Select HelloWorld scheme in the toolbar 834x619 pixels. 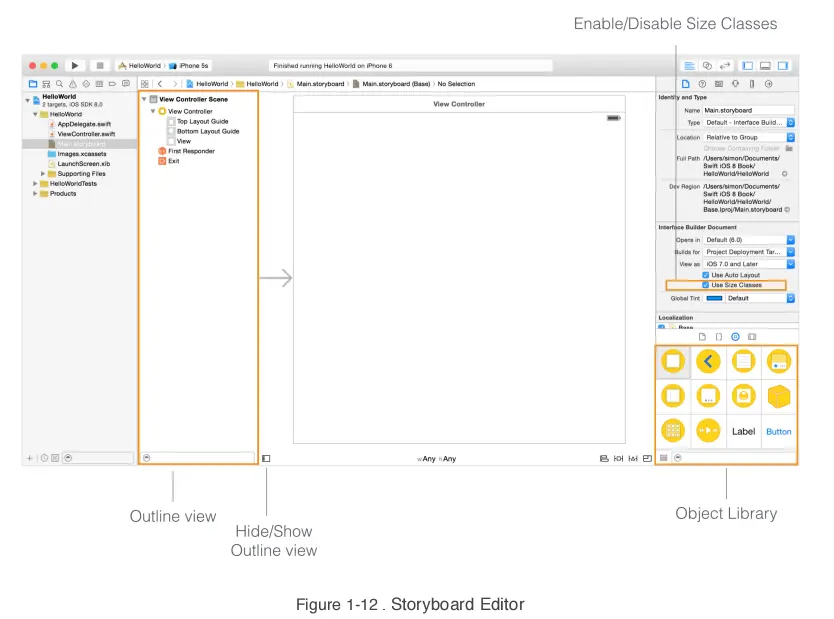coord(140,65)
